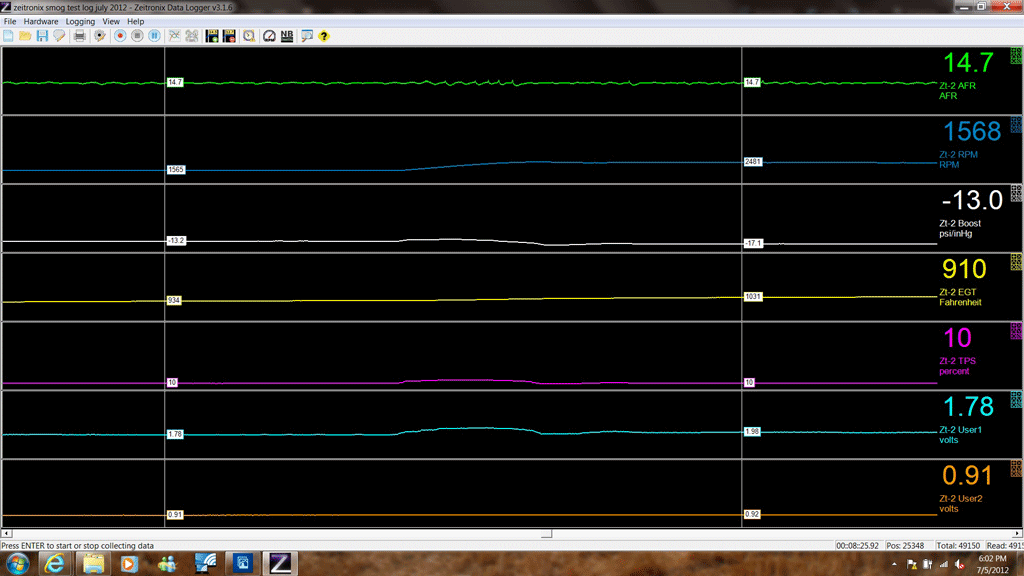This screenshot has width=1024, height=576.
Task: Start recording with the red record button
Action: (x=120, y=36)
